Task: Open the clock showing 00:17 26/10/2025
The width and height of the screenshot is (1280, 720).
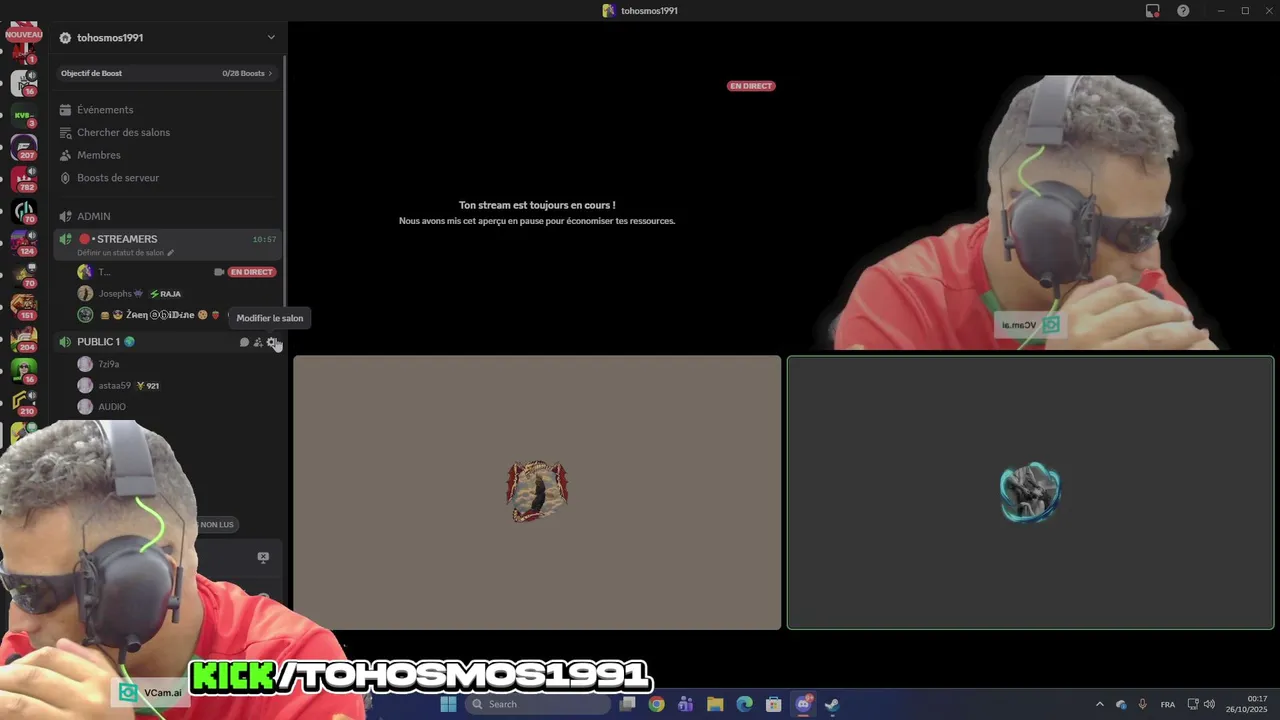Action: point(1246,704)
